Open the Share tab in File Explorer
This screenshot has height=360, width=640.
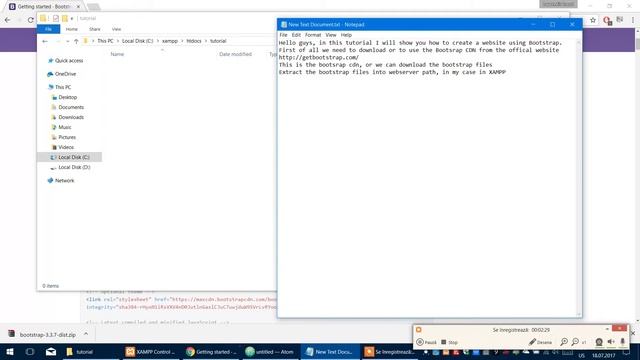[95, 29]
